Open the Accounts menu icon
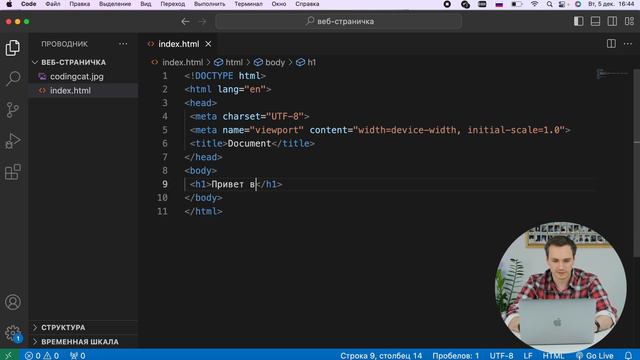 pos(13,302)
